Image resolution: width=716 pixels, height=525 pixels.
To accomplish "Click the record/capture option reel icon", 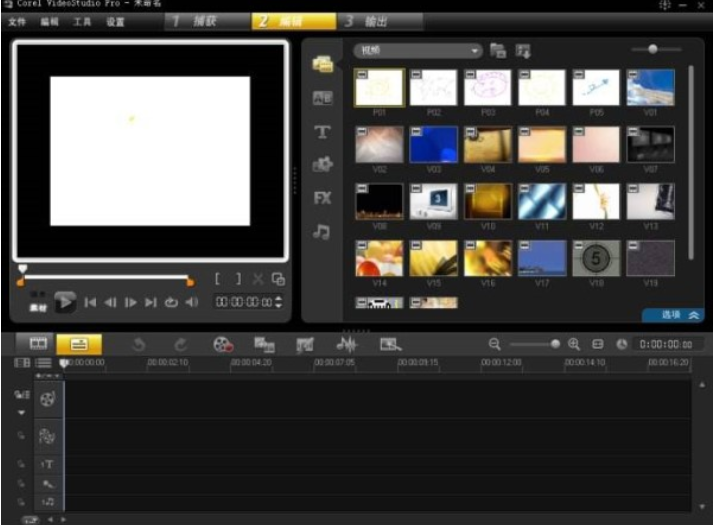I will click(222, 343).
